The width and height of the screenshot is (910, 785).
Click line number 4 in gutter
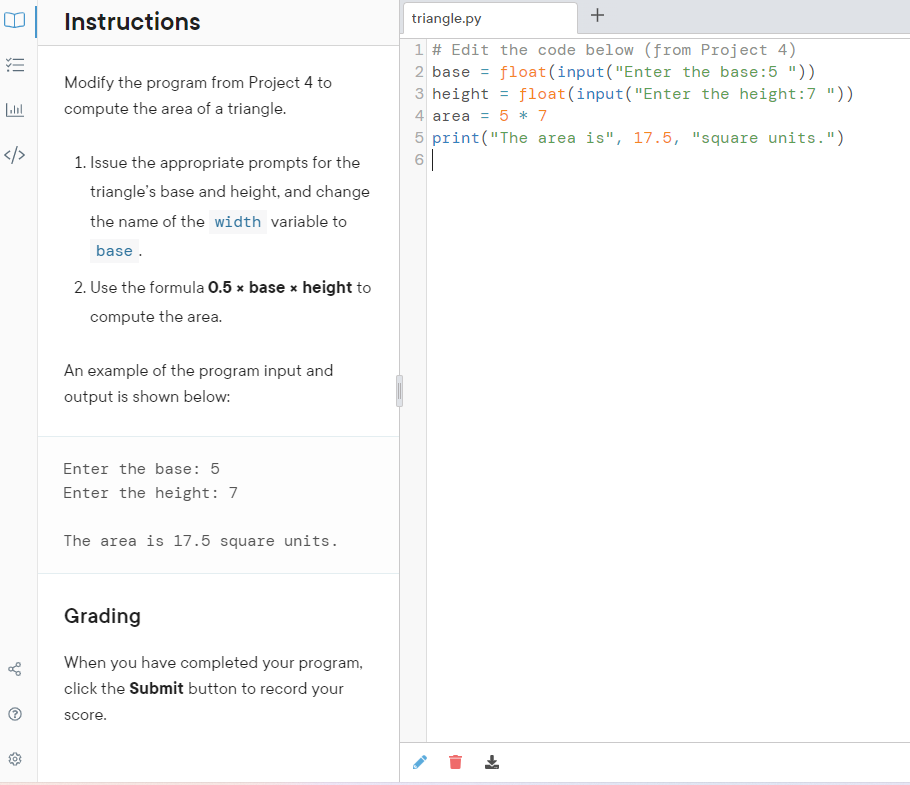click(419, 116)
